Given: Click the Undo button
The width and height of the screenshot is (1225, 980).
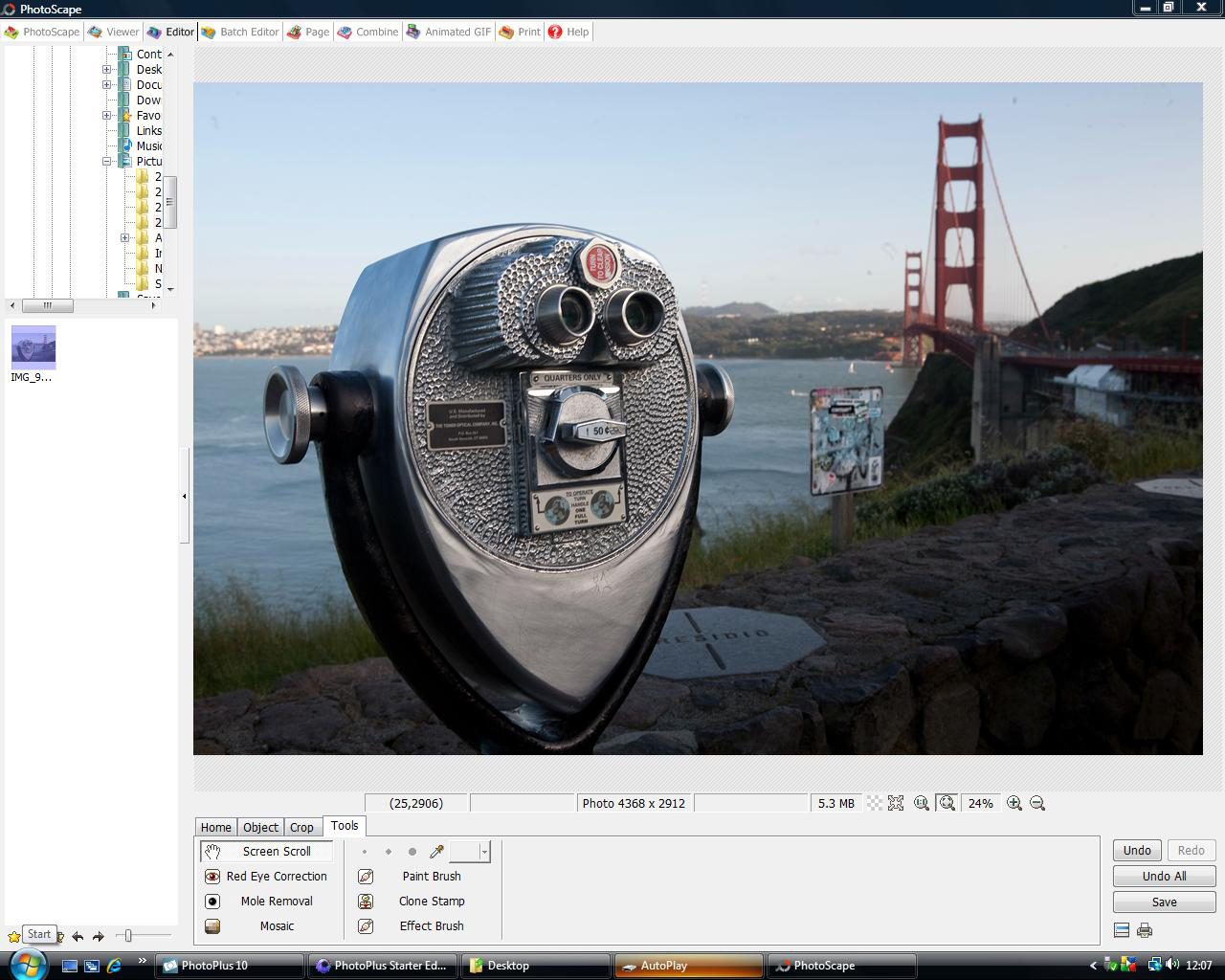Looking at the screenshot, I should point(1137,850).
